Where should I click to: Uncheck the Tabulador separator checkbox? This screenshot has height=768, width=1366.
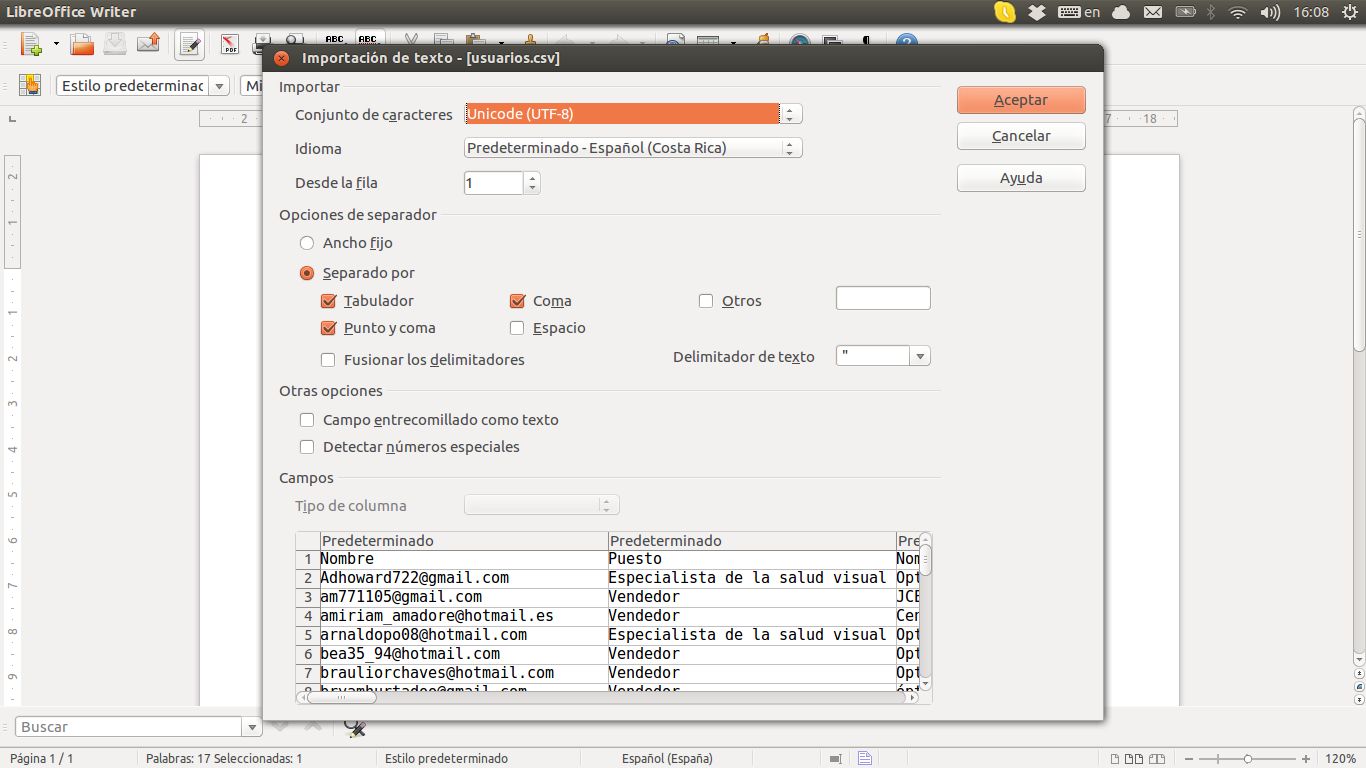click(x=328, y=301)
